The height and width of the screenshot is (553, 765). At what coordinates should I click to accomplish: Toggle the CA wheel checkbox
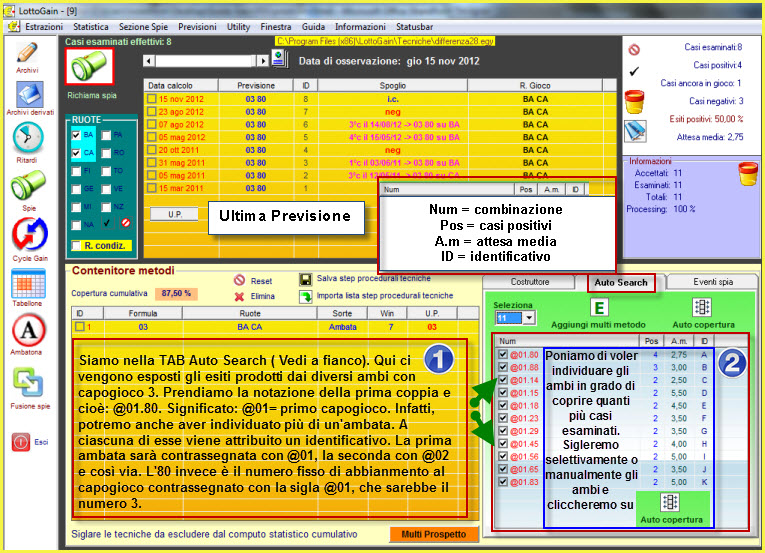76,153
